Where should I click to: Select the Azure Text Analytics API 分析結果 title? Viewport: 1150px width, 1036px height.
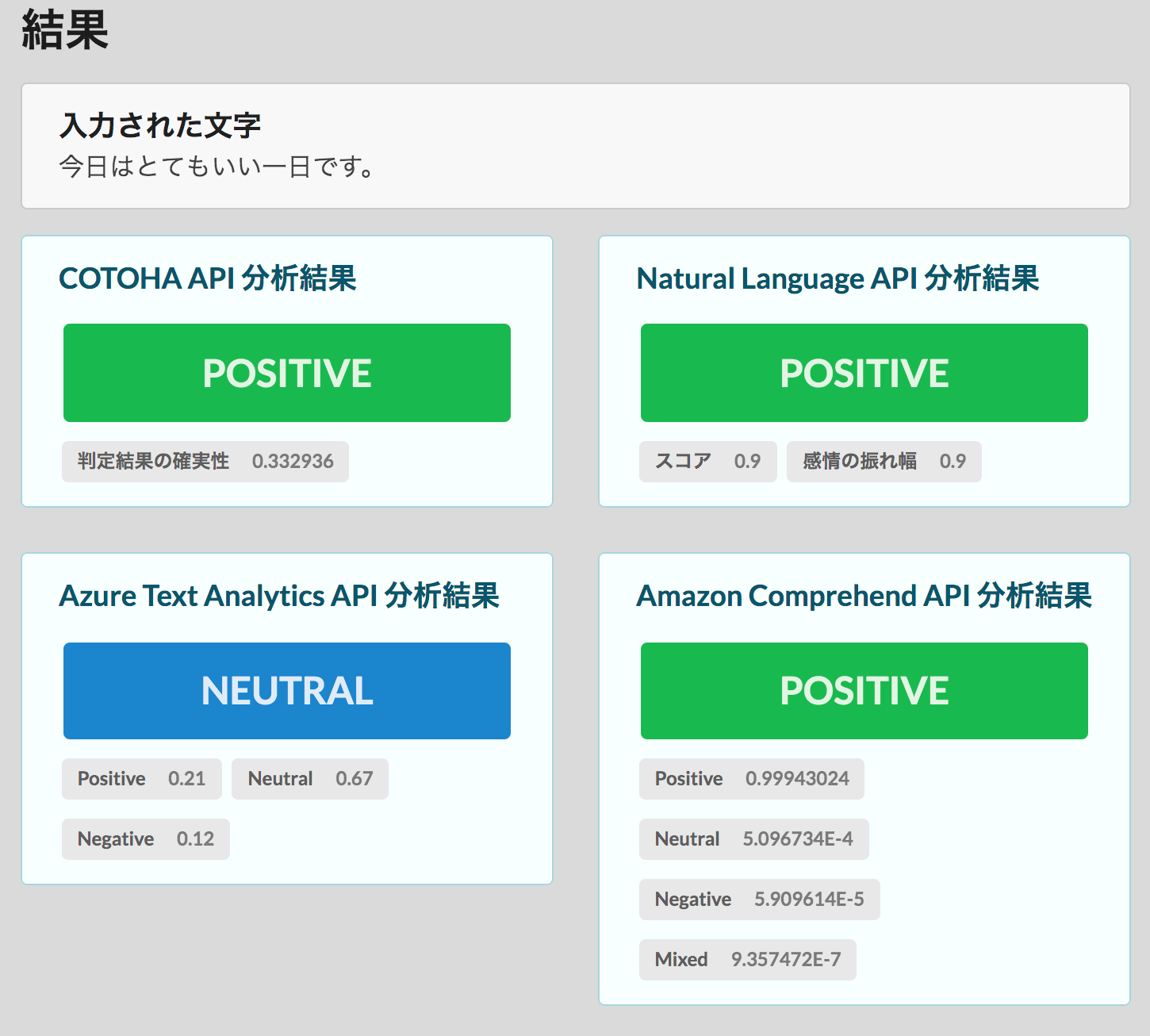(x=281, y=596)
